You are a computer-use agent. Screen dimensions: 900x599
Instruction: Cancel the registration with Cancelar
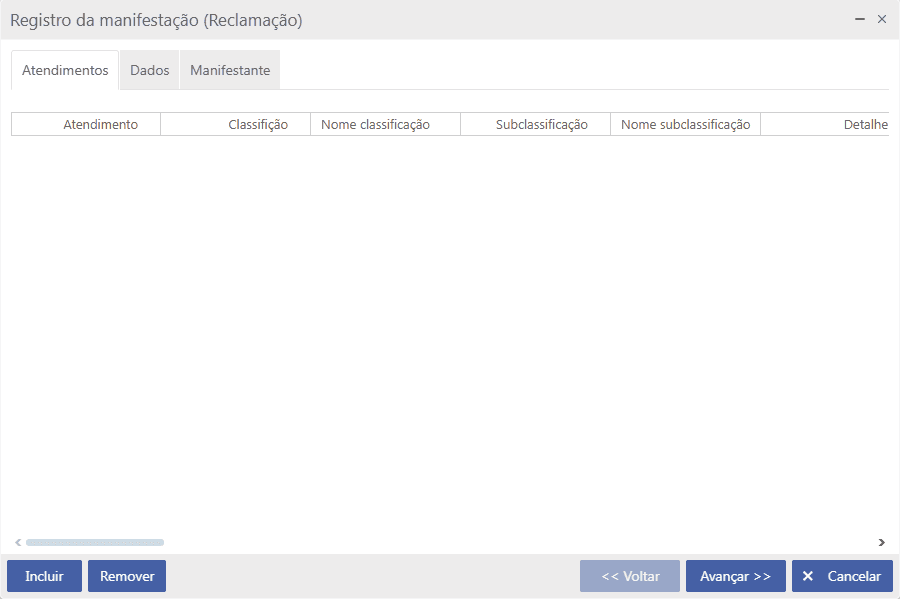point(842,576)
